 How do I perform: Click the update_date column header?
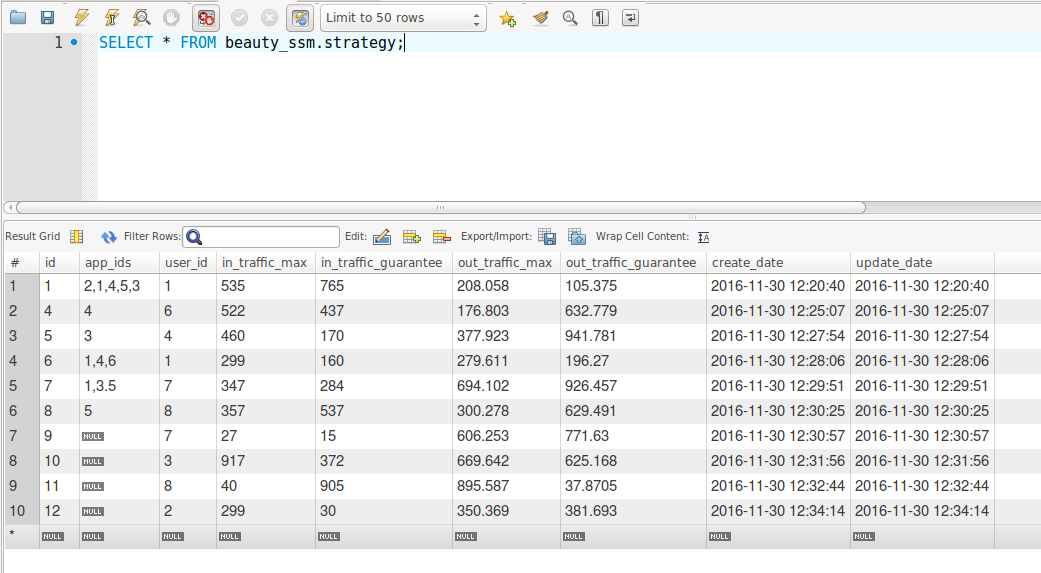[922, 262]
